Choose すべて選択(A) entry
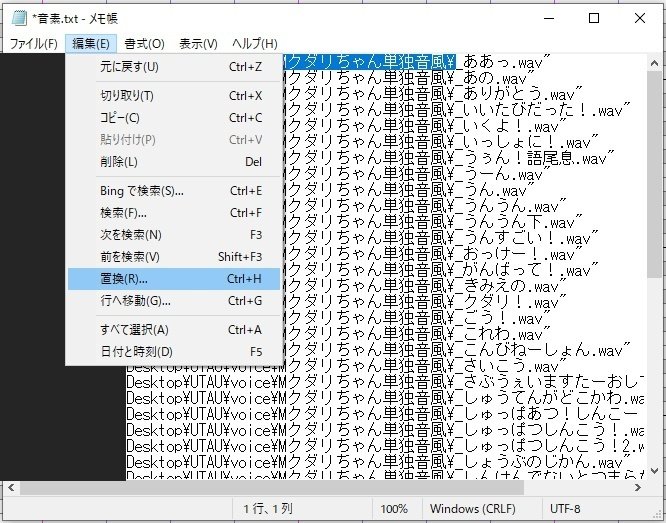The image size is (666, 523). click(174, 330)
